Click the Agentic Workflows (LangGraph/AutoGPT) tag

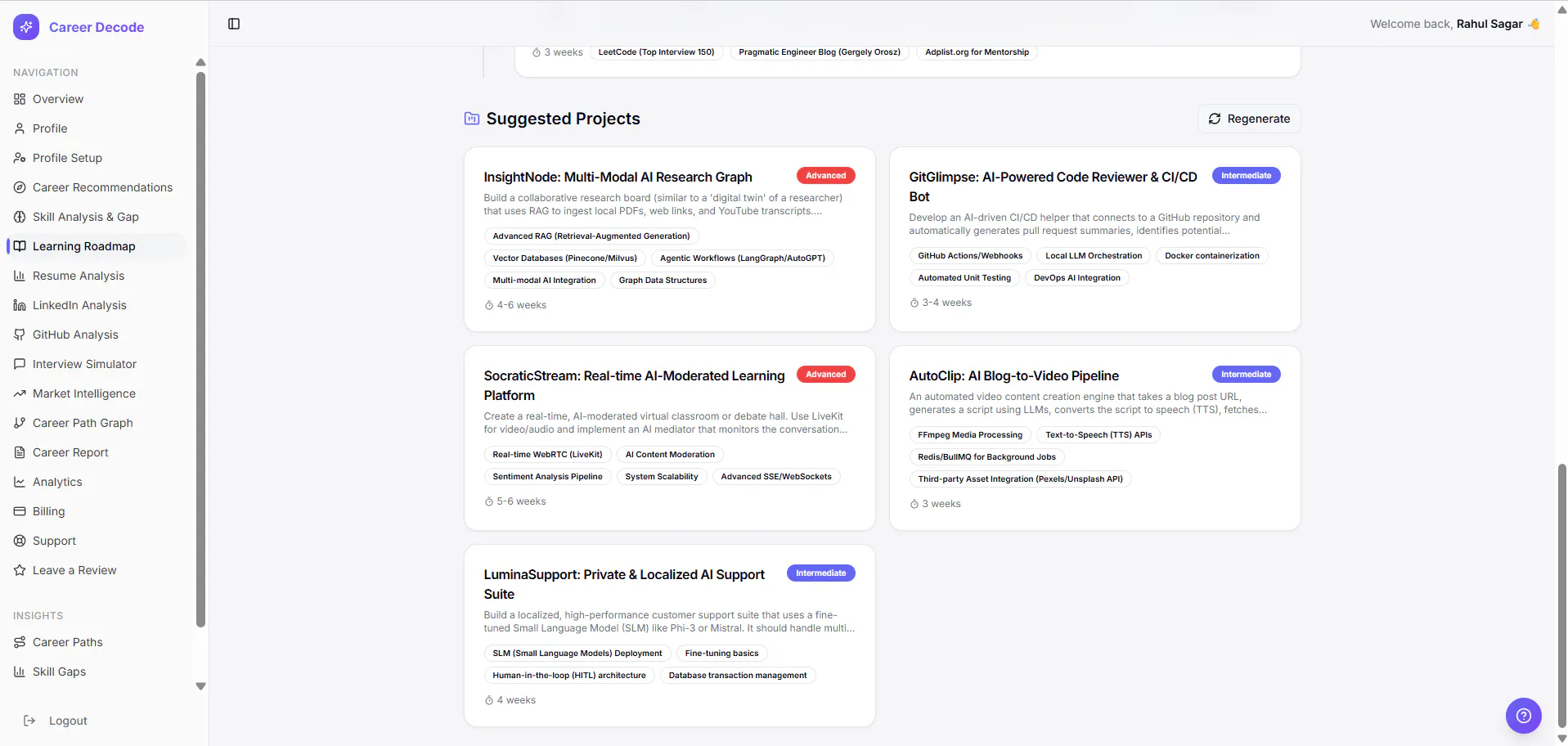(x=742, y=258)
